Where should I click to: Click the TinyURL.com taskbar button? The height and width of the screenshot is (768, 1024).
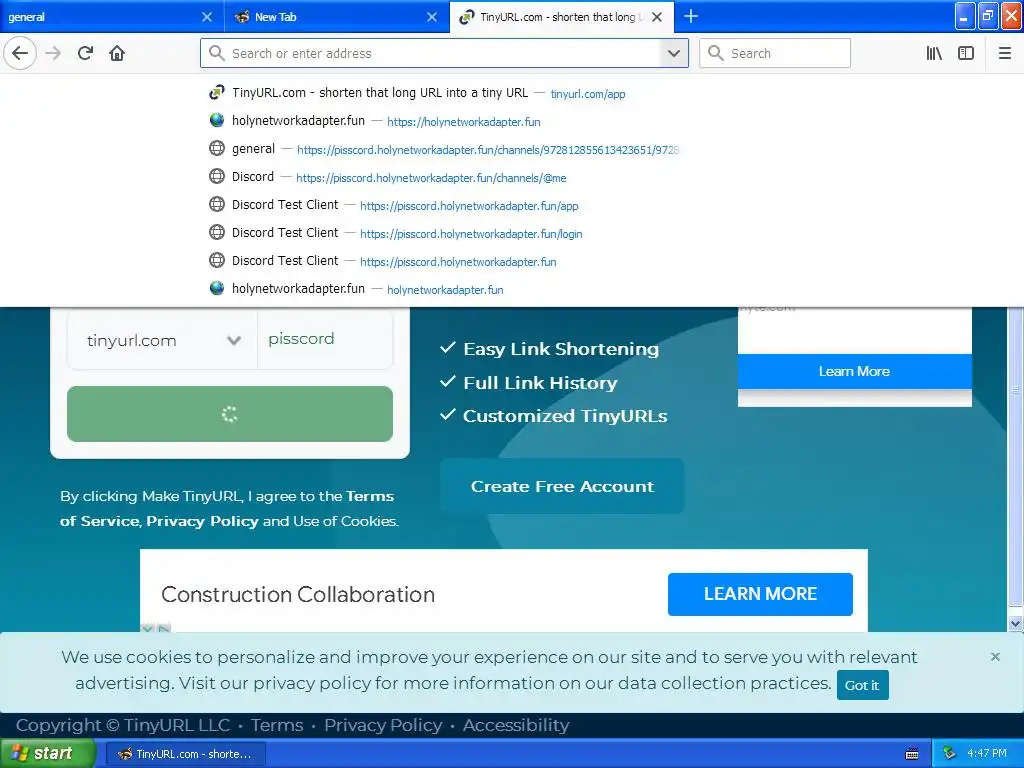(185, 754)
